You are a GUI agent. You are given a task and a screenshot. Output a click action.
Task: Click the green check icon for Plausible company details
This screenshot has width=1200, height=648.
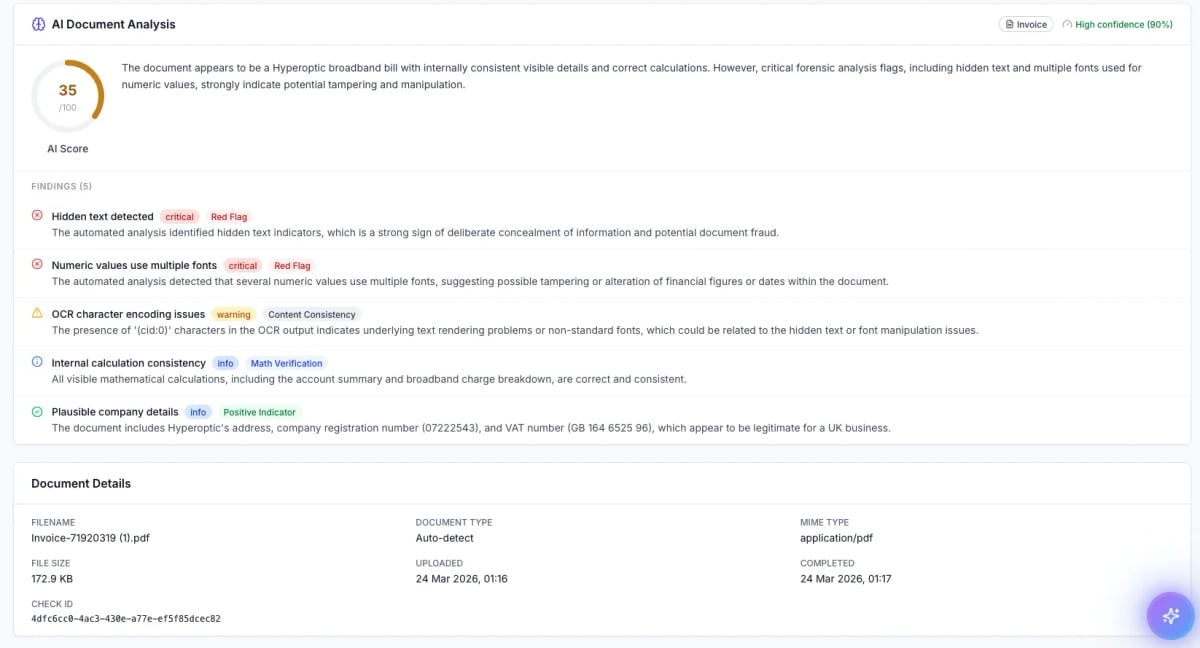click(37, 412)
